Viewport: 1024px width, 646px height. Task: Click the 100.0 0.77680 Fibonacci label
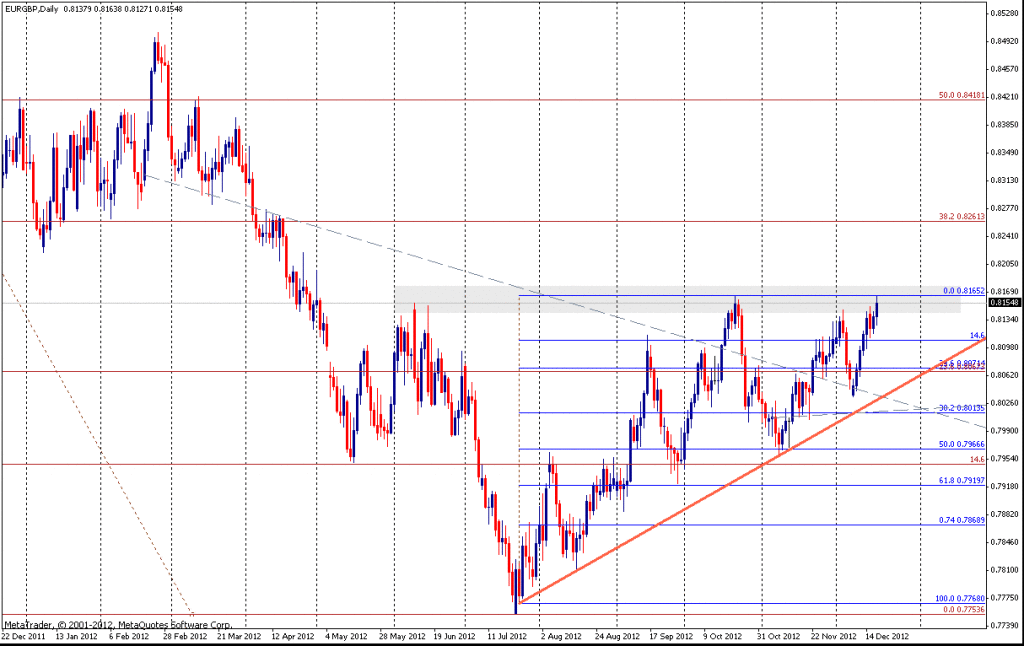click(x=959, y=598)
